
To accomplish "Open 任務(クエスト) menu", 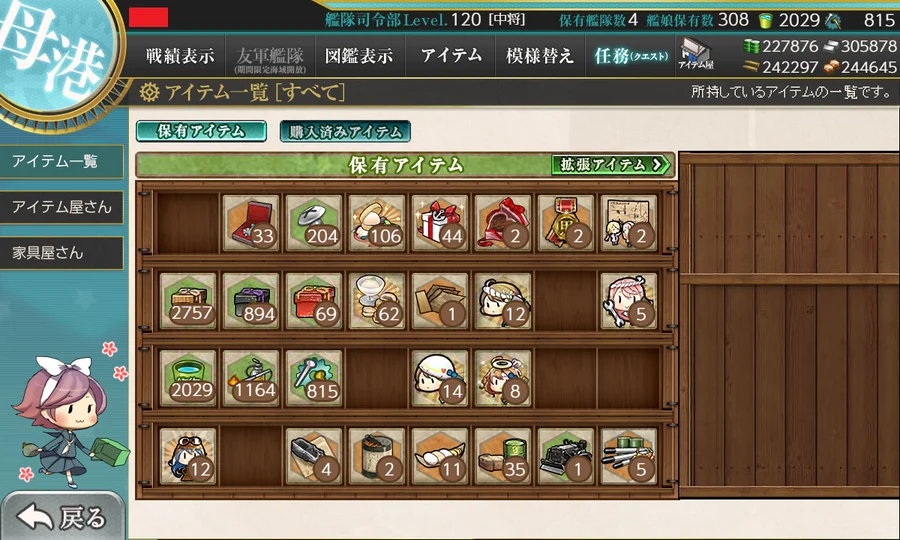I will 630,56.
